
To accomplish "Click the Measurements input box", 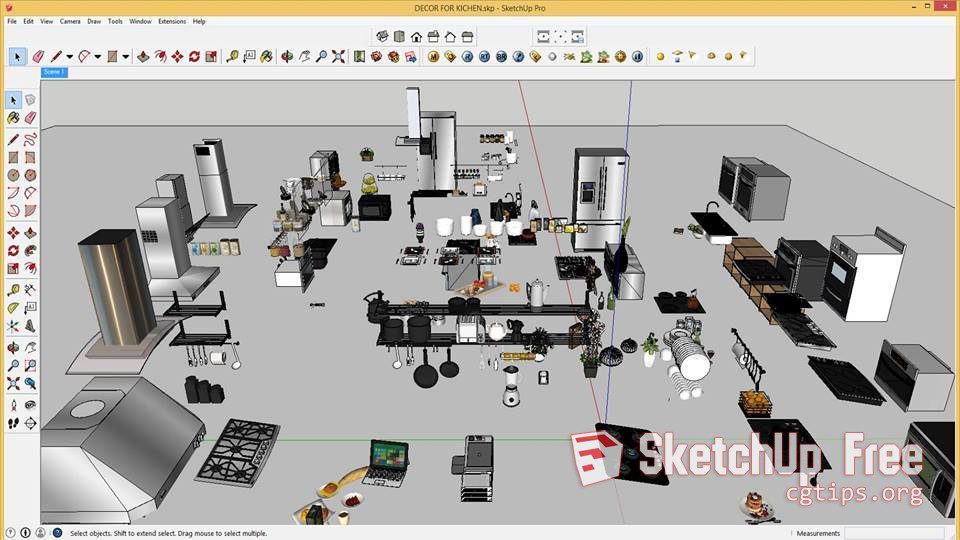I will click(x=895, y=533).
